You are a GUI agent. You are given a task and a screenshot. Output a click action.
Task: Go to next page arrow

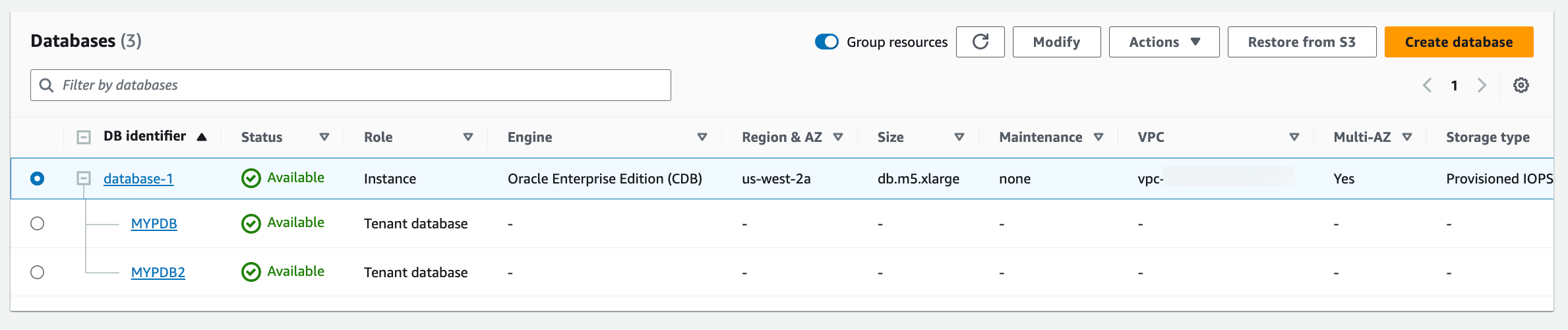(1482, 85)
